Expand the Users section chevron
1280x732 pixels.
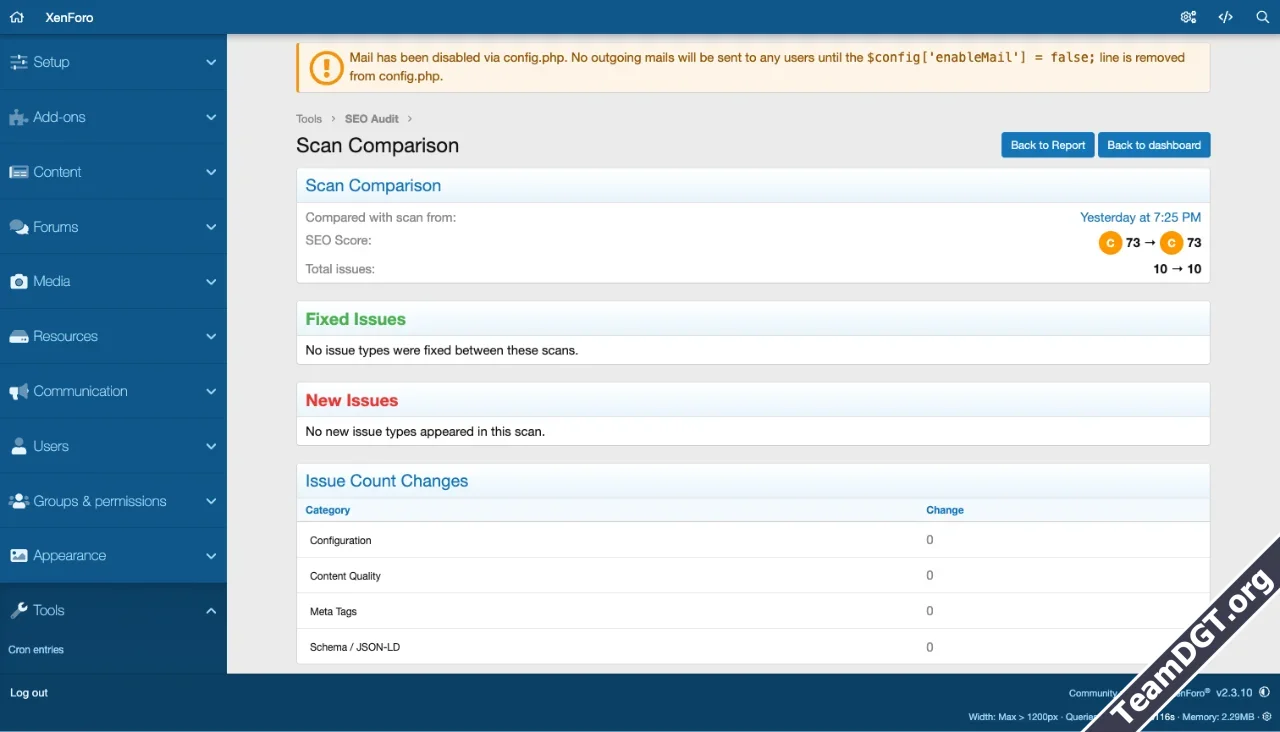[x=211, y=446]
